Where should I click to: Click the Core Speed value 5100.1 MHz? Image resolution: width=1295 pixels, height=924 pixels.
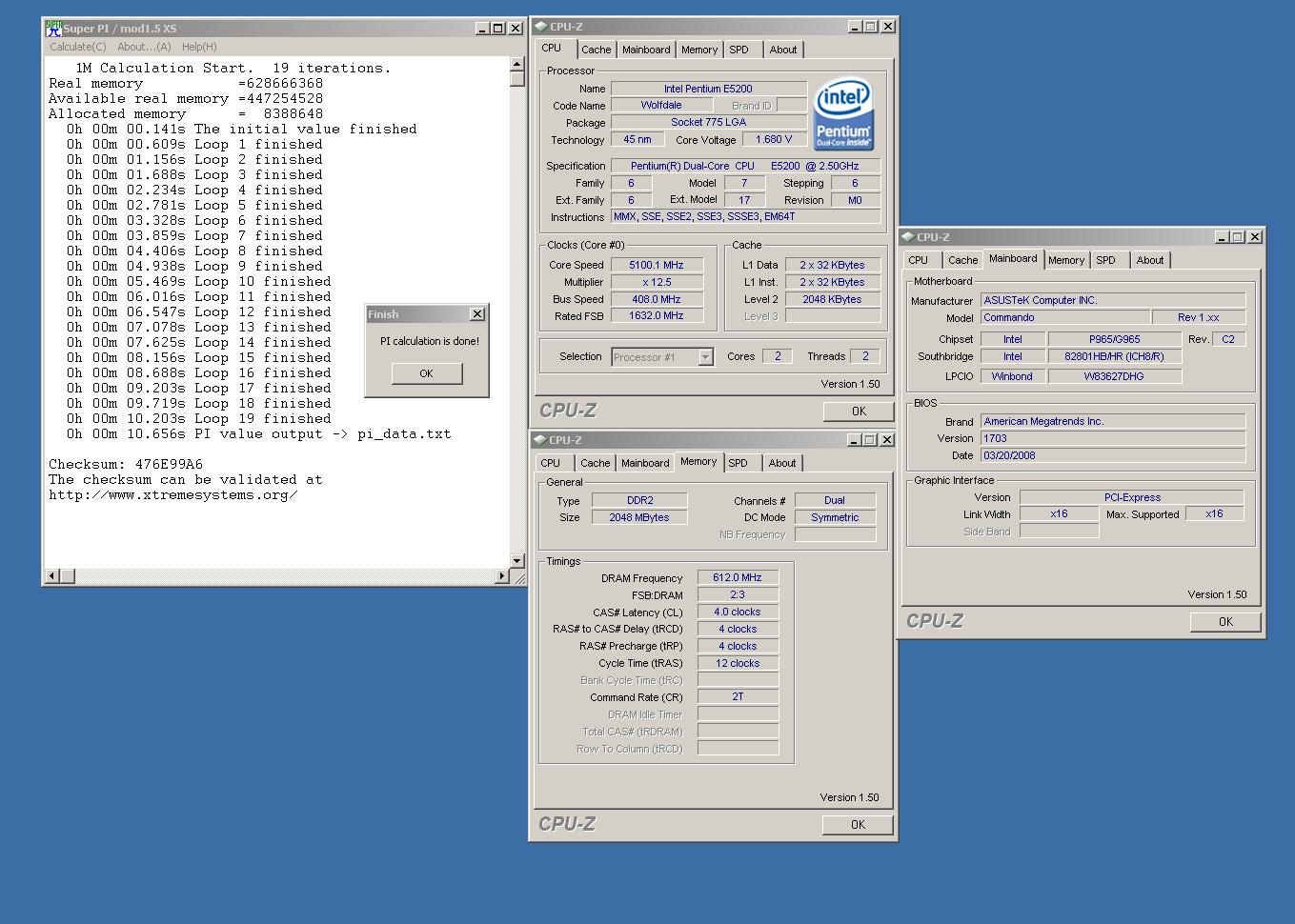(657, 265)
